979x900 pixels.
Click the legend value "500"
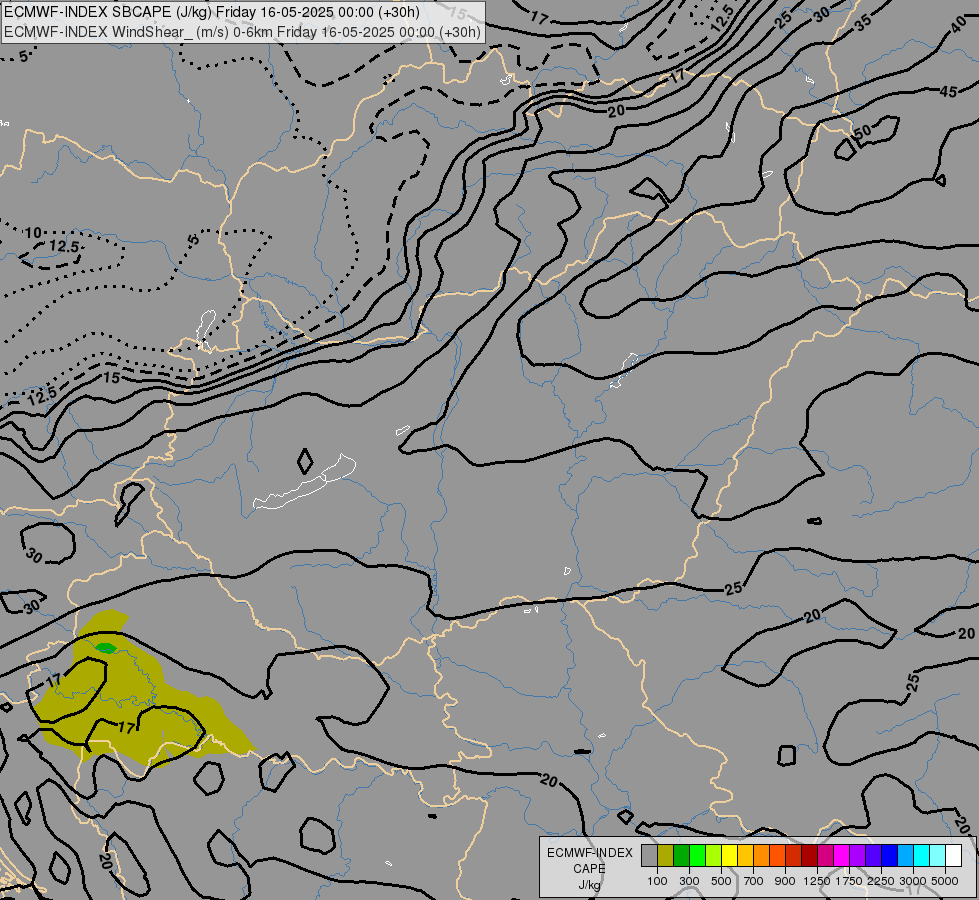(x=721, y=881)
